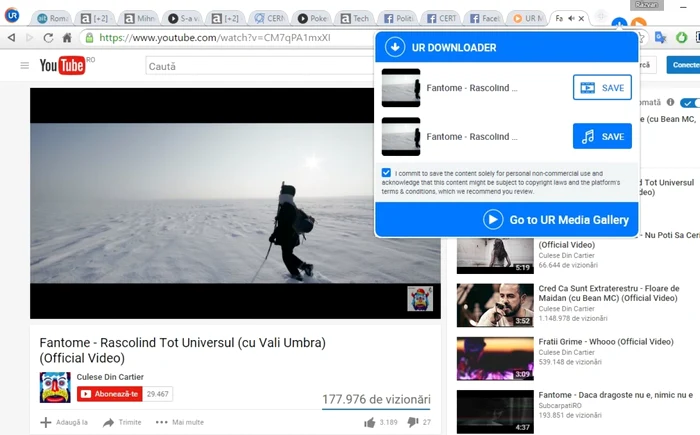Click the second Fantome thumbnail in the downloader
Viewport: 700px width, 435px height.
click(x=401, y=136)
